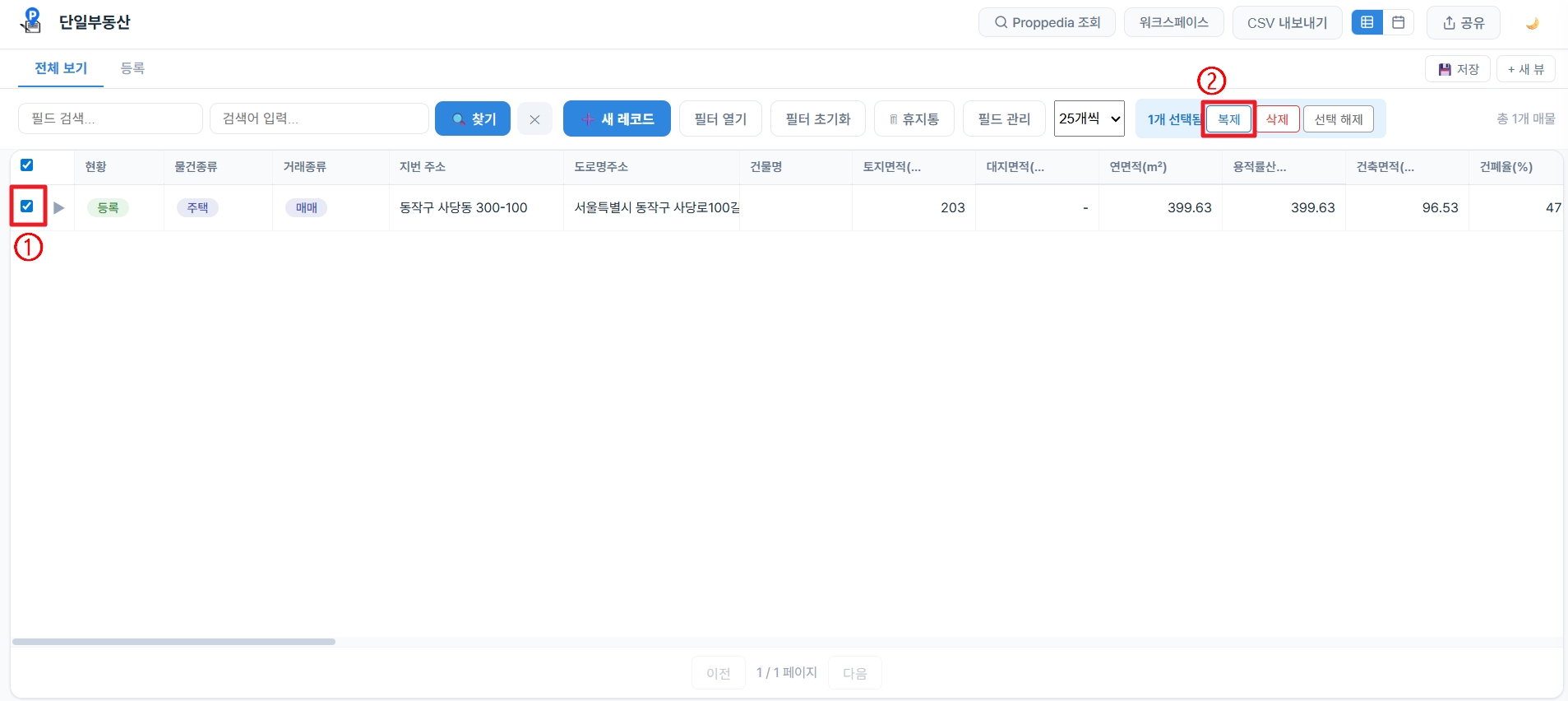1568x701 pixels.
Task: Clear search with the X button
Action: pyautogui.click(x=534, y=119)
